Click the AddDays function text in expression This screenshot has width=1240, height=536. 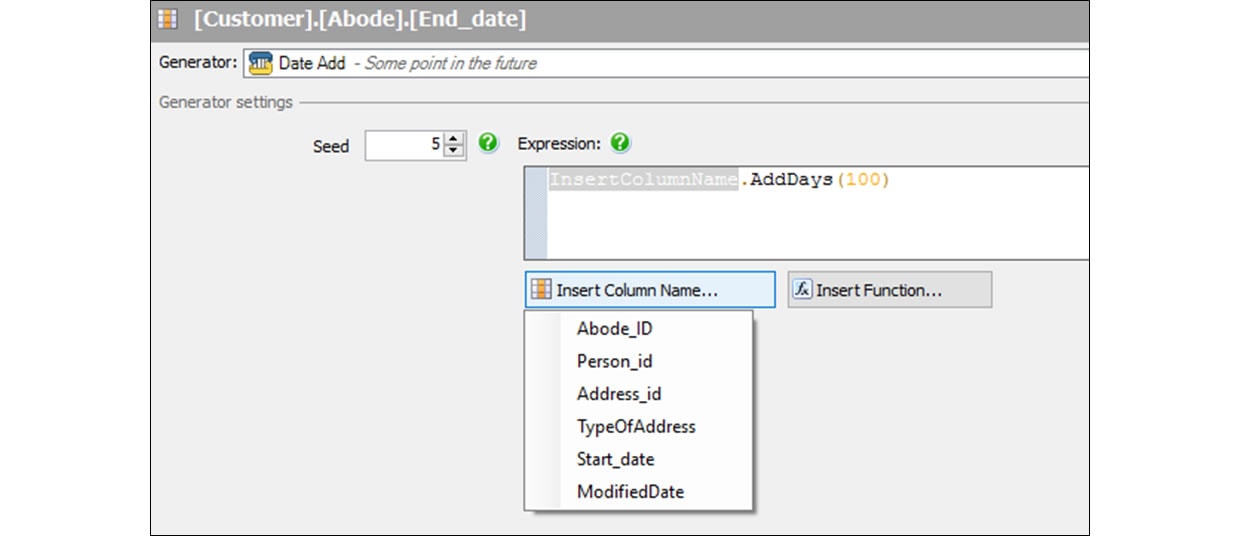pos(791,180)
